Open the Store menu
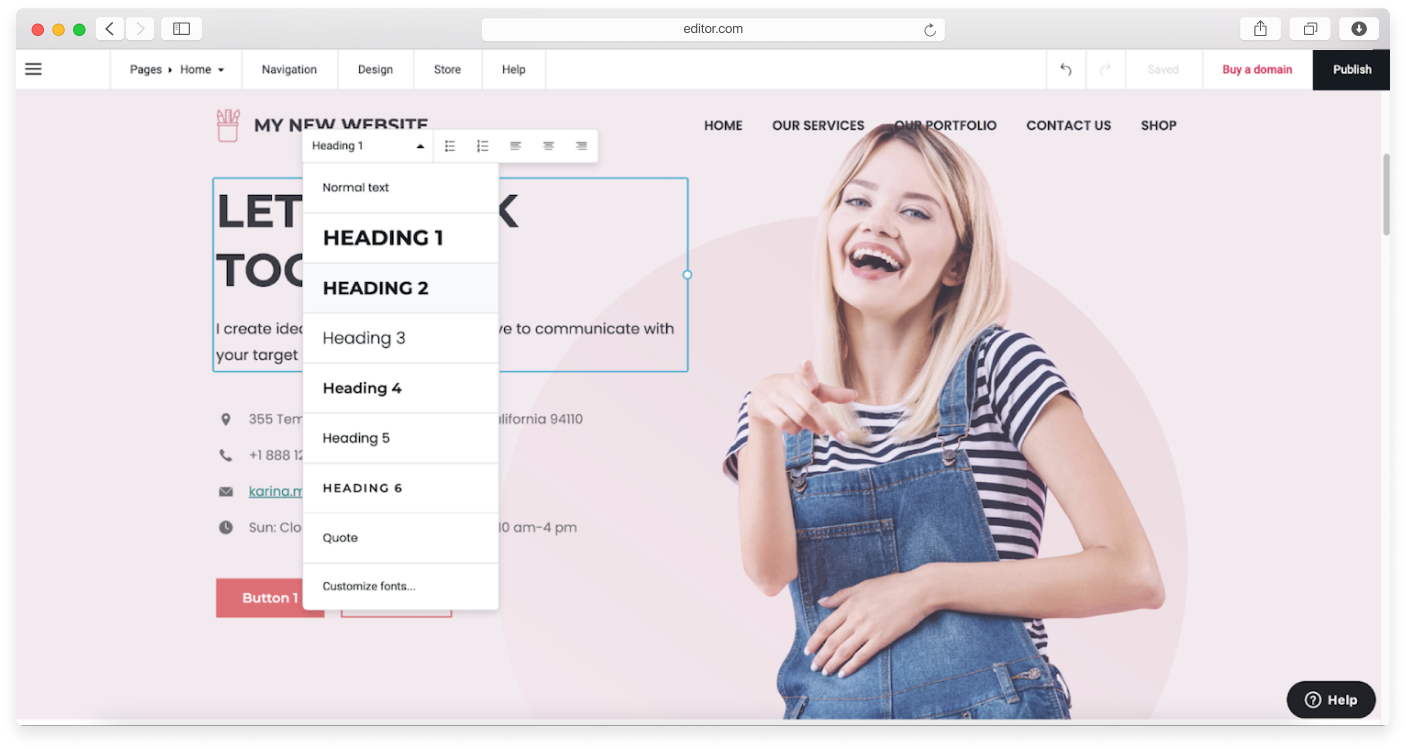This screenshot has width=1406, height=750. click(447, 70)
